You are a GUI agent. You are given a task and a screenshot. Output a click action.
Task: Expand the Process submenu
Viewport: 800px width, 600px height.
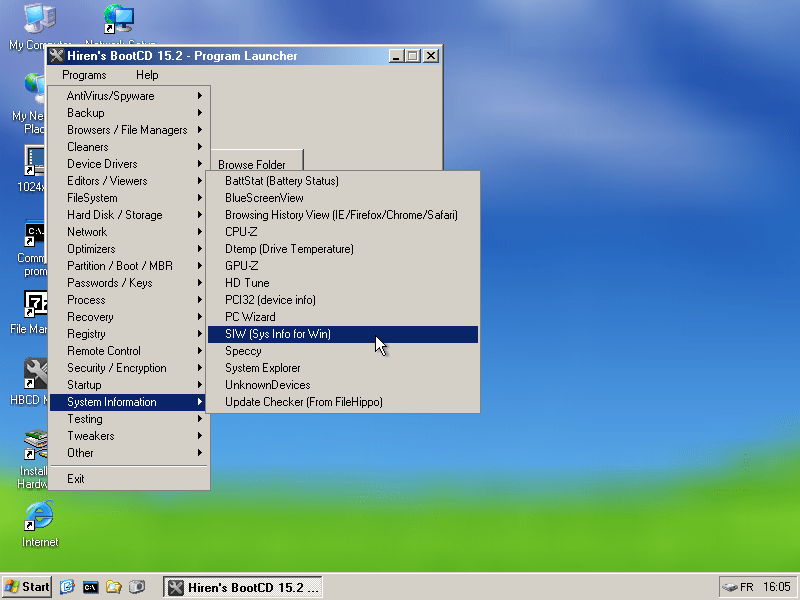point(129,300)
